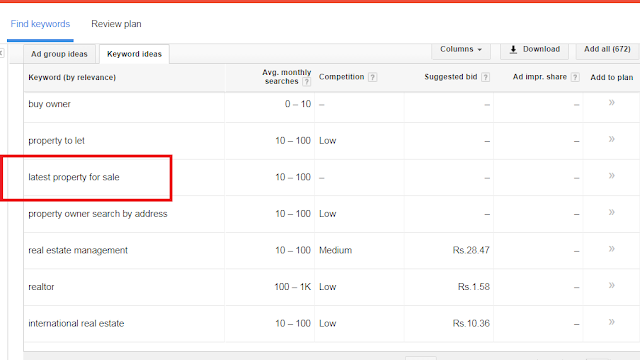Screen dimensions: 640x360
Task: Click the Rs.28.47 suggested bid value
Action: pos(471,250)
